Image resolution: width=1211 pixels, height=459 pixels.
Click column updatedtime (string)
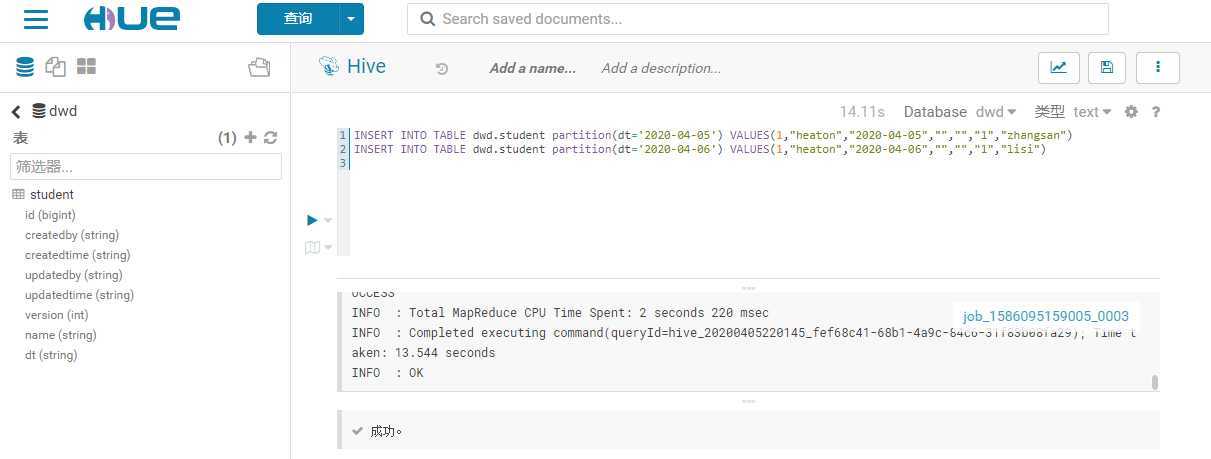coord(79,295)
